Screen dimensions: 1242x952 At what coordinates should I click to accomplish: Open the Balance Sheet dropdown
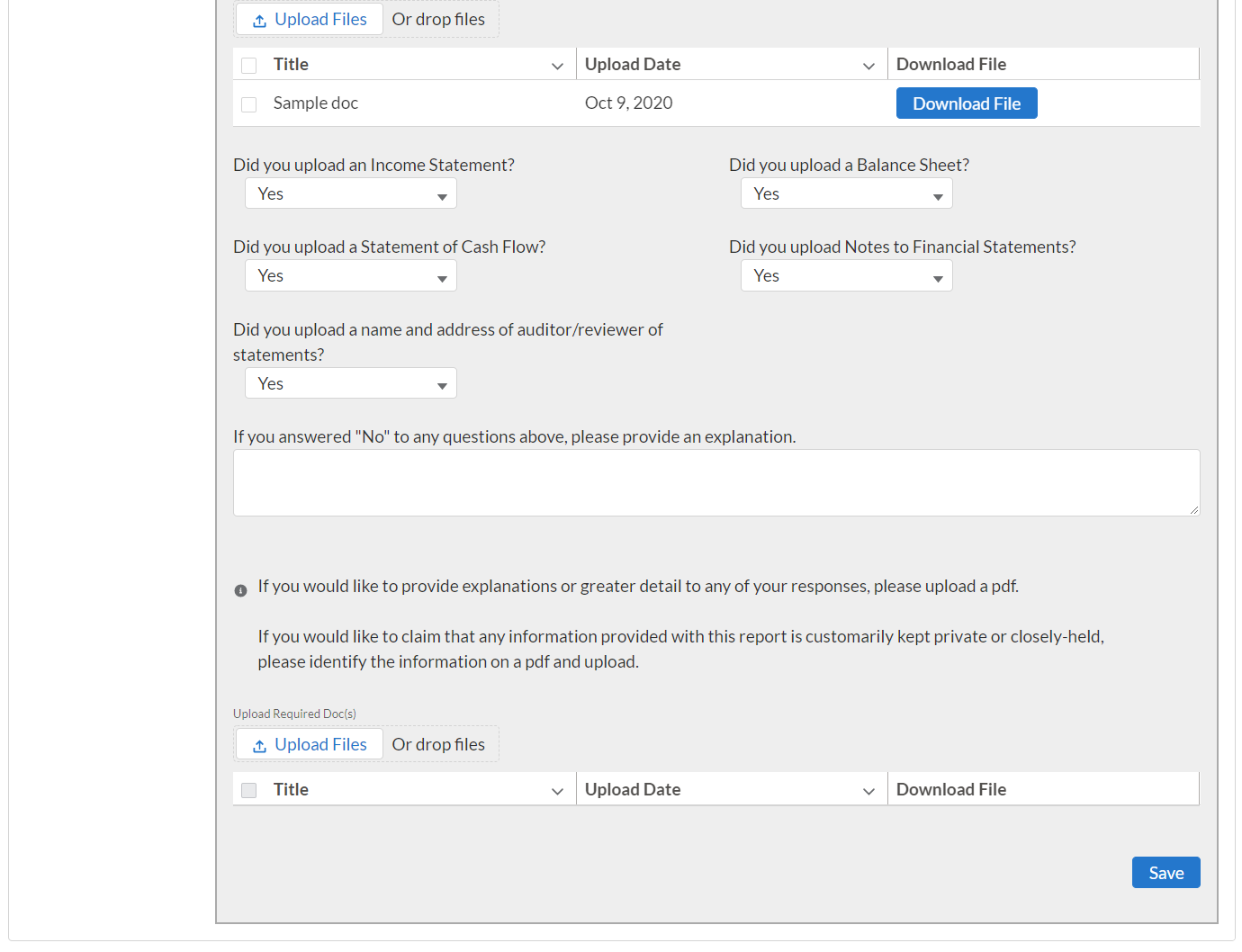pos(846,194)
